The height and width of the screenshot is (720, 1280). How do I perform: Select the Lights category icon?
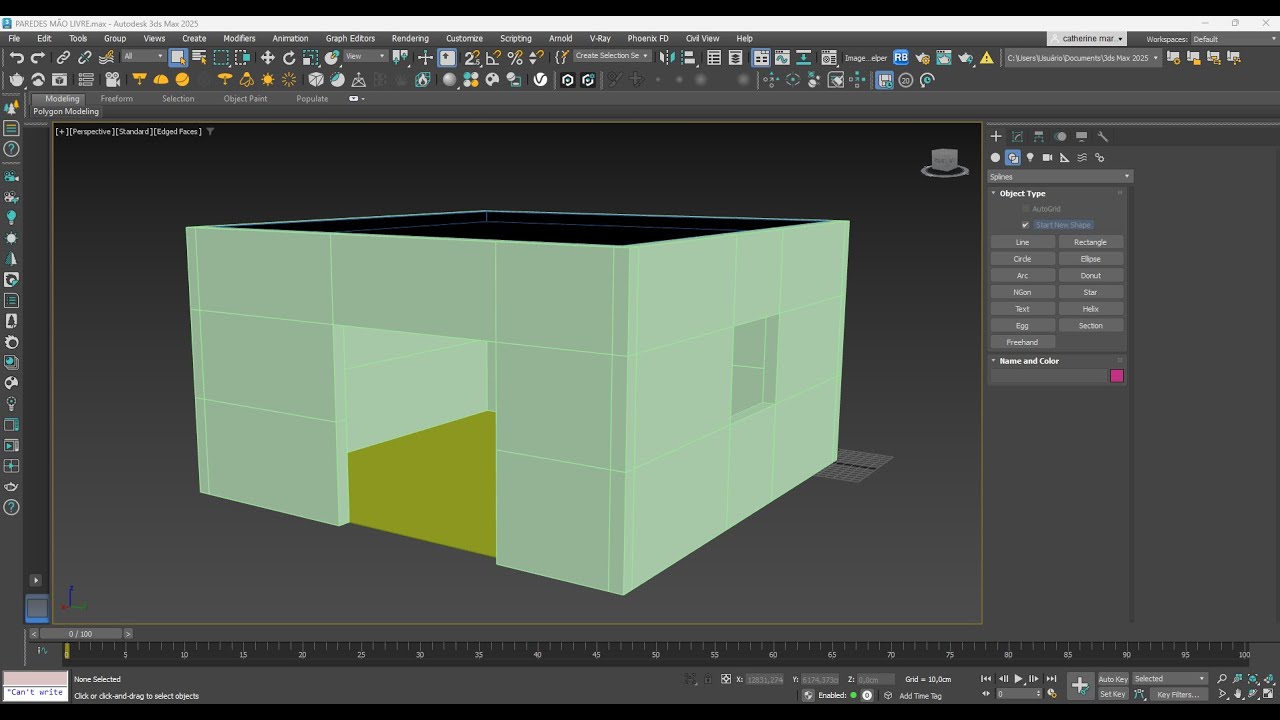[x=1030, y=157]
